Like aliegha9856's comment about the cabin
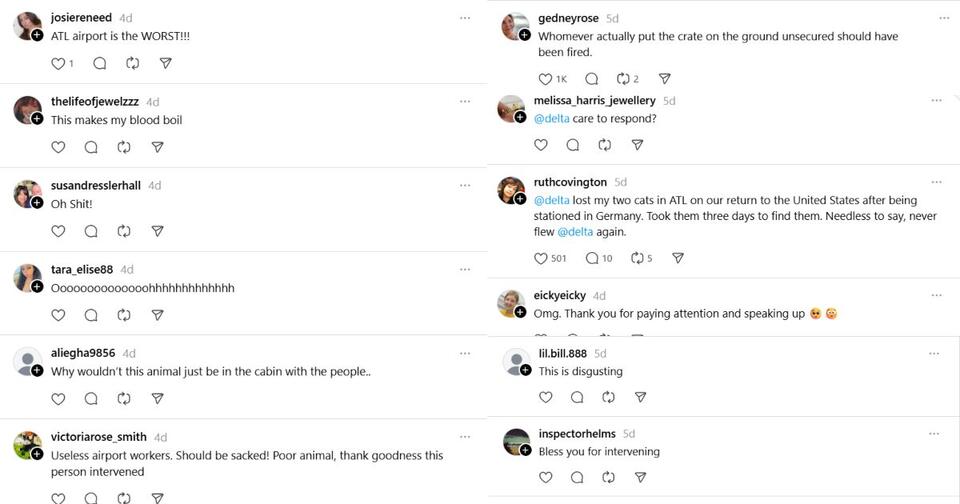The height and width of the screenshot is (504, 960). coord(58,398)
